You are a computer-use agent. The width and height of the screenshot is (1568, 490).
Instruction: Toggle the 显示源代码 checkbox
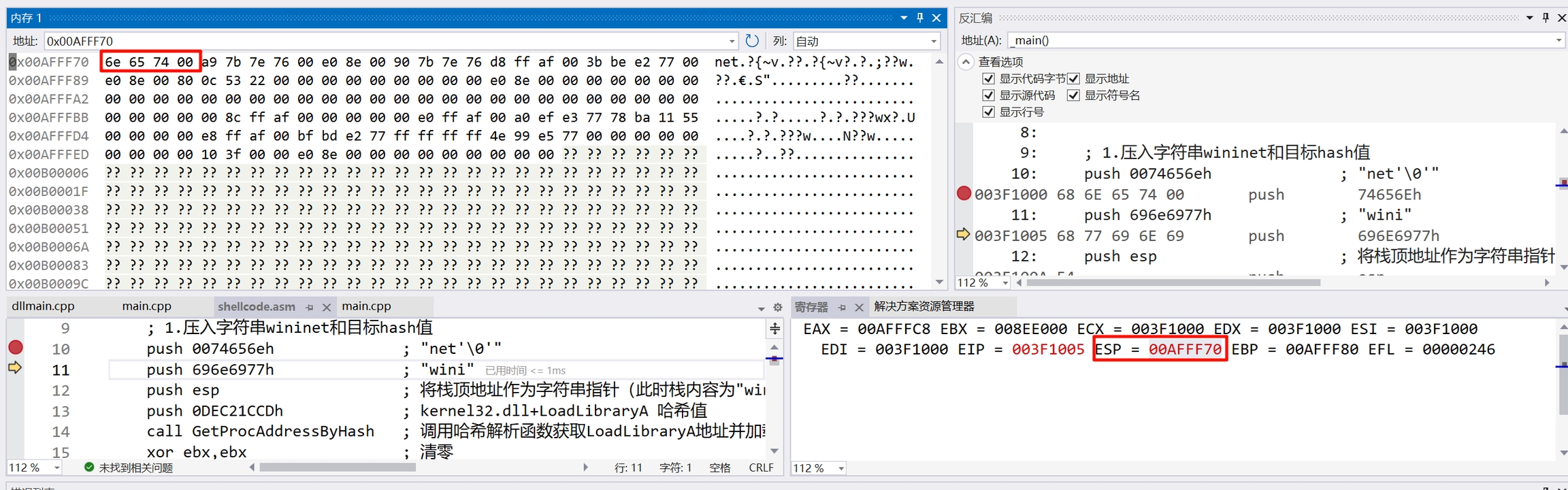tap(989, 95)
